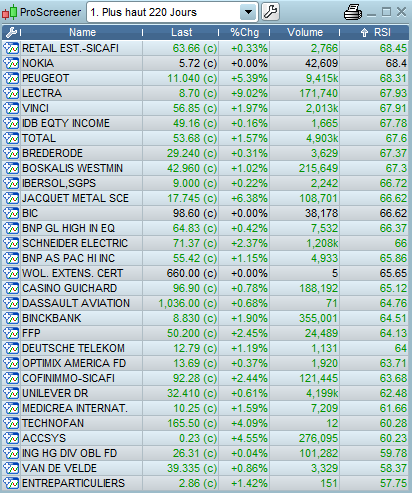Open chart icon for NOKIA

point(11,63)
